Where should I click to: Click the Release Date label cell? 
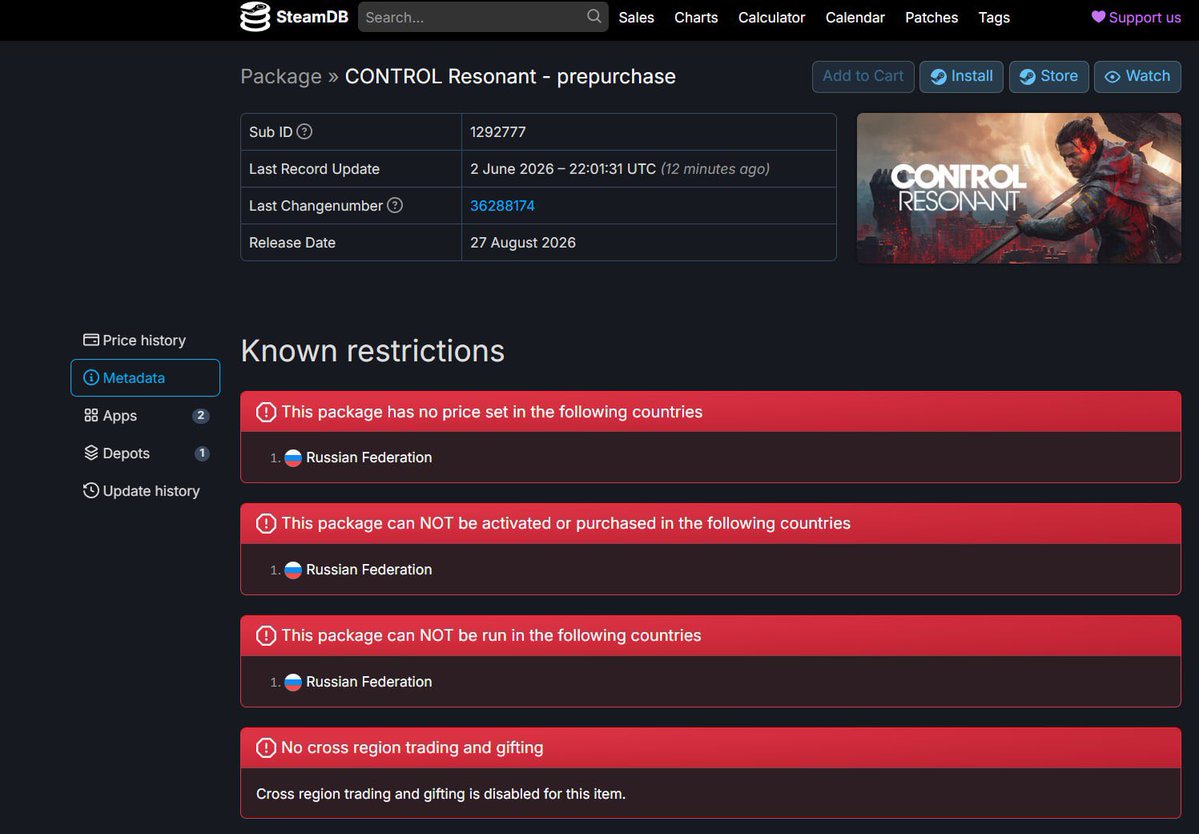coord(351,242)
